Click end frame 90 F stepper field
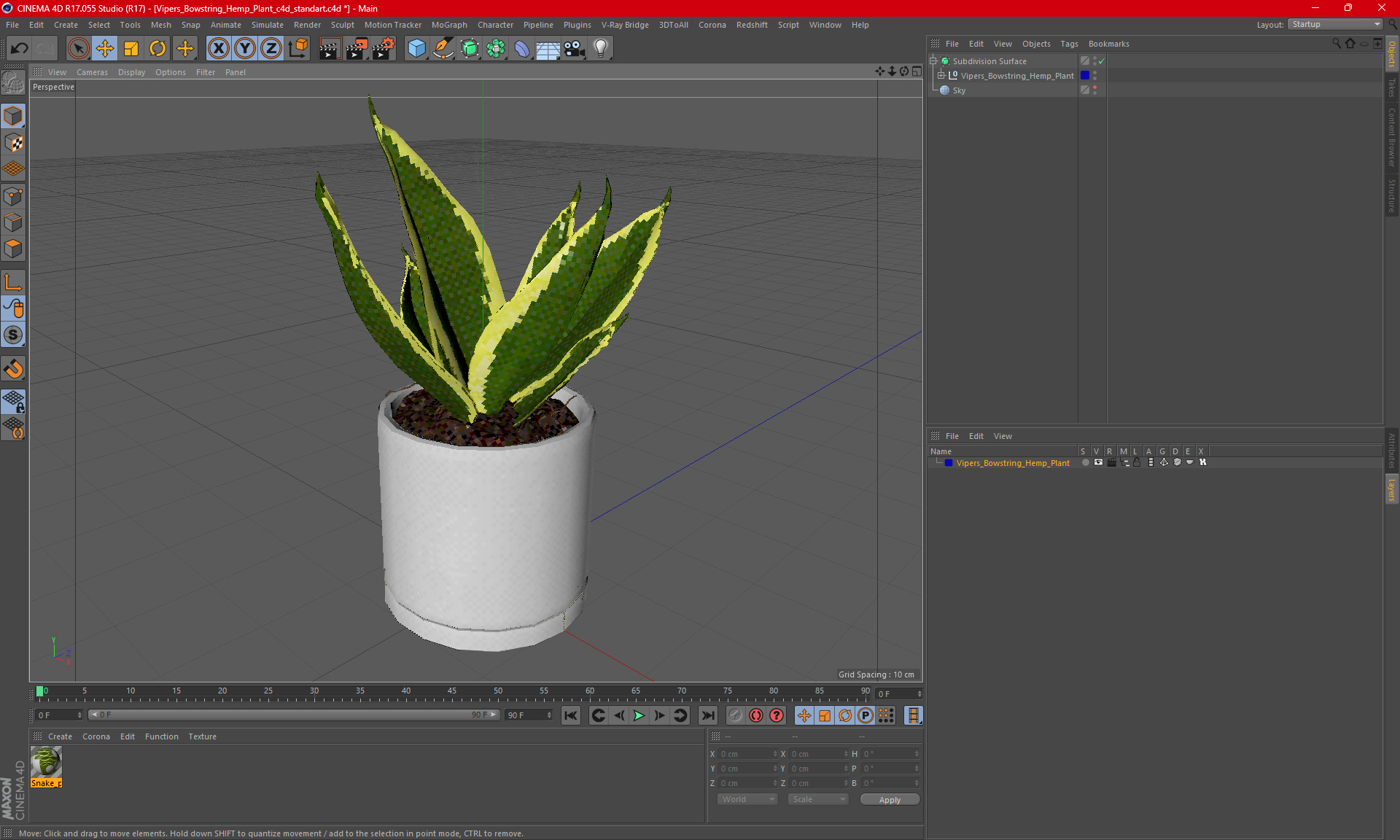This screenshot has width=1400, height=840. 529,715
